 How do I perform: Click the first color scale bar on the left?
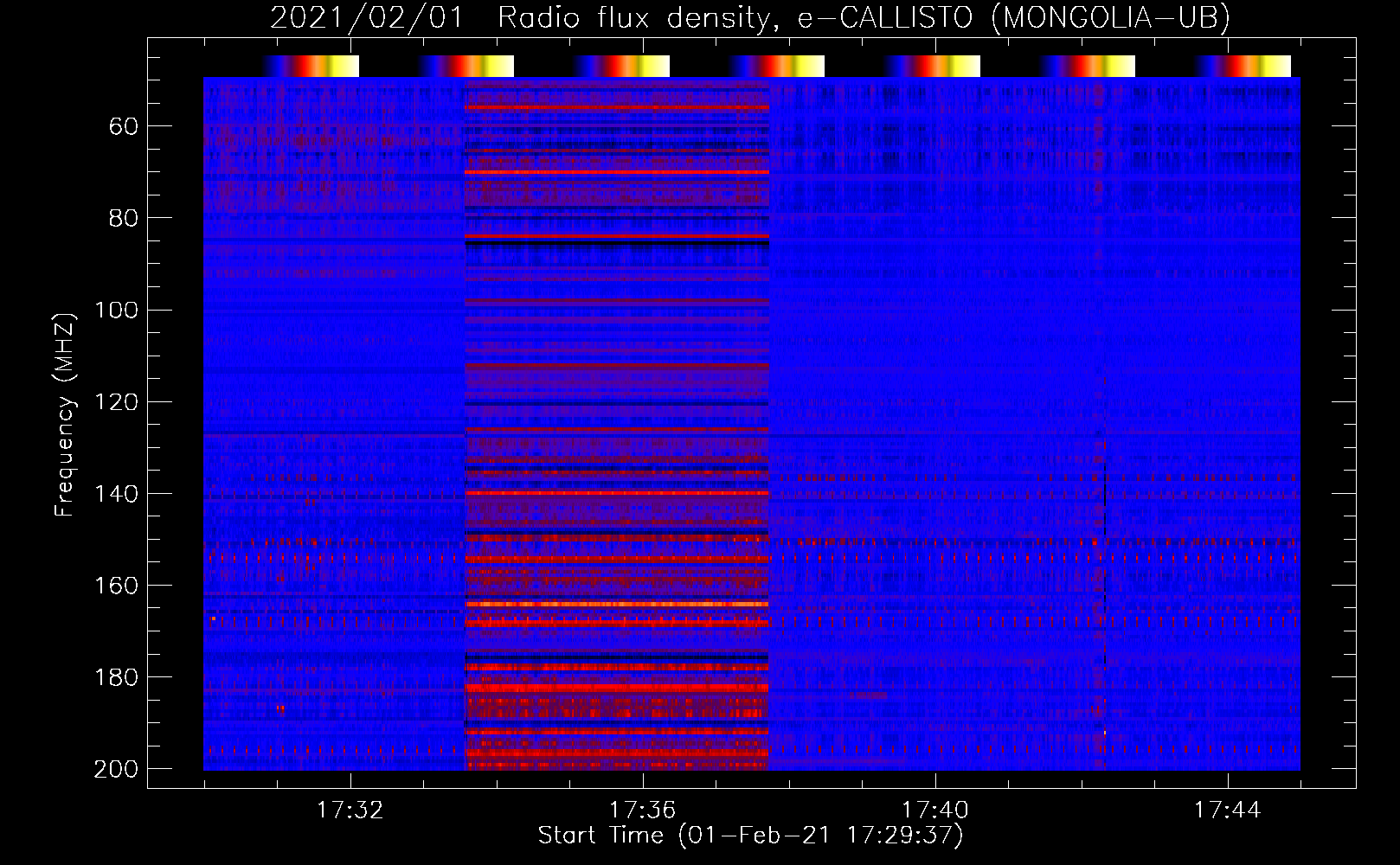pos(310,67)
